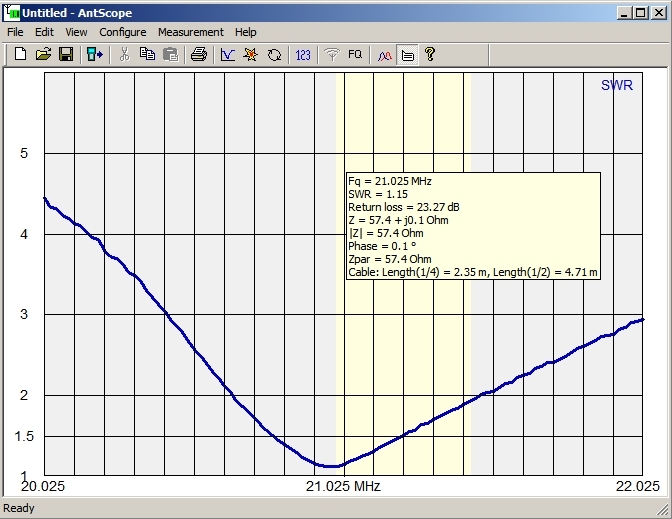Viewport: 672px width, 519px height.
Task: Open the Measurement menu
Action: [x=191, y=32]
